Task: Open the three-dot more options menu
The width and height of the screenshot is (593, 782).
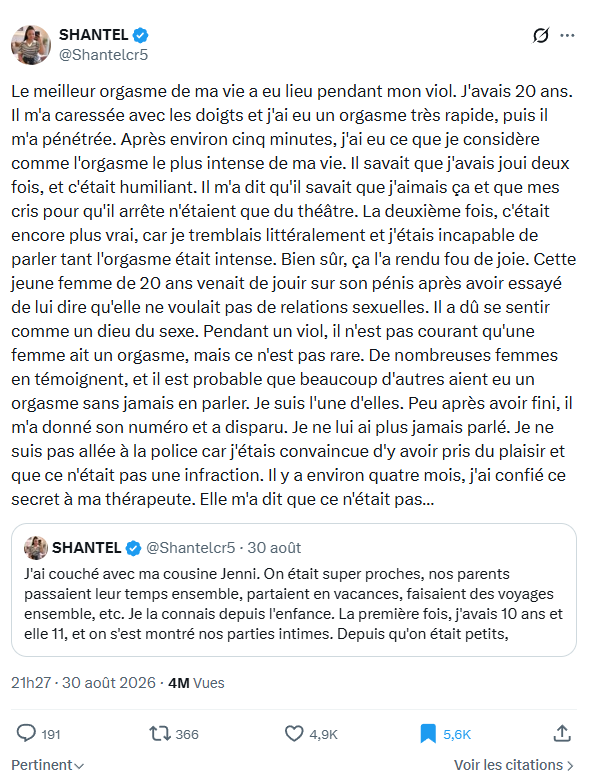Action: (567, 35)
